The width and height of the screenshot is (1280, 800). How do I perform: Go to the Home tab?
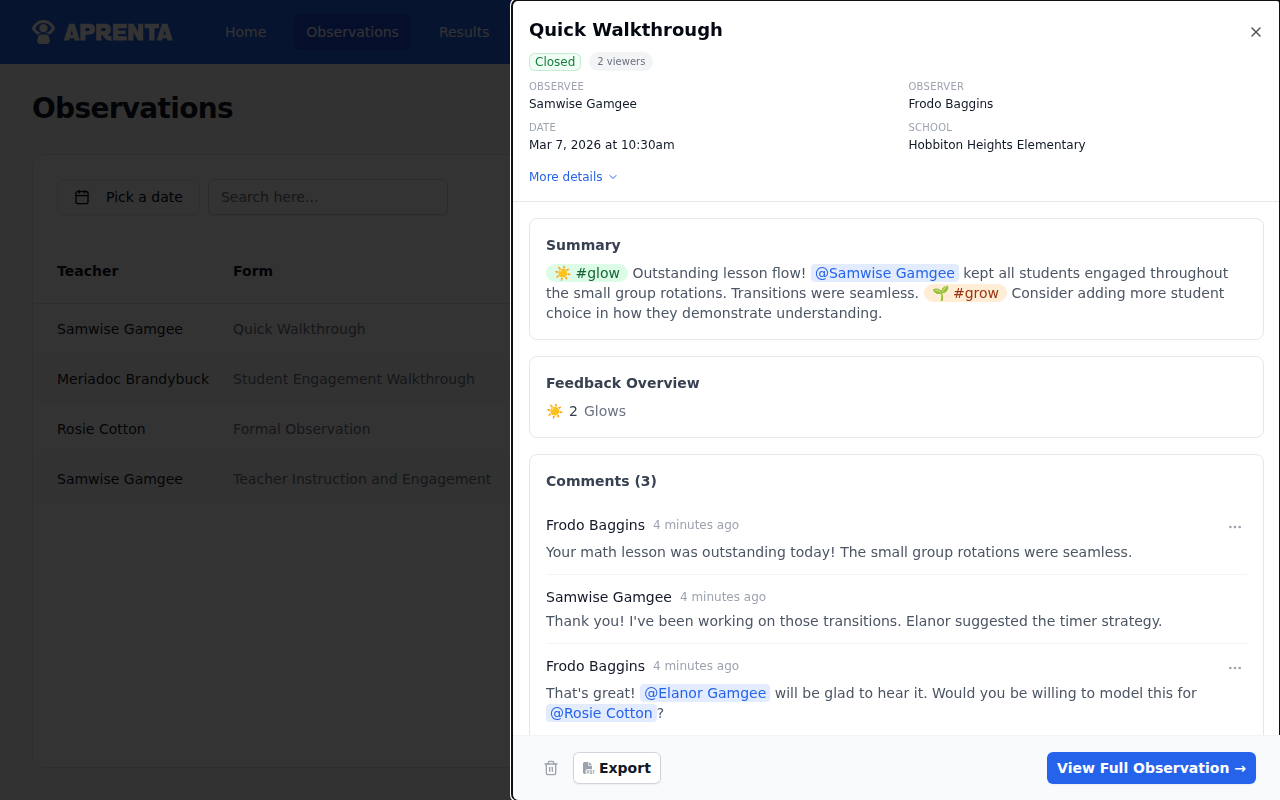pos(245,32)
